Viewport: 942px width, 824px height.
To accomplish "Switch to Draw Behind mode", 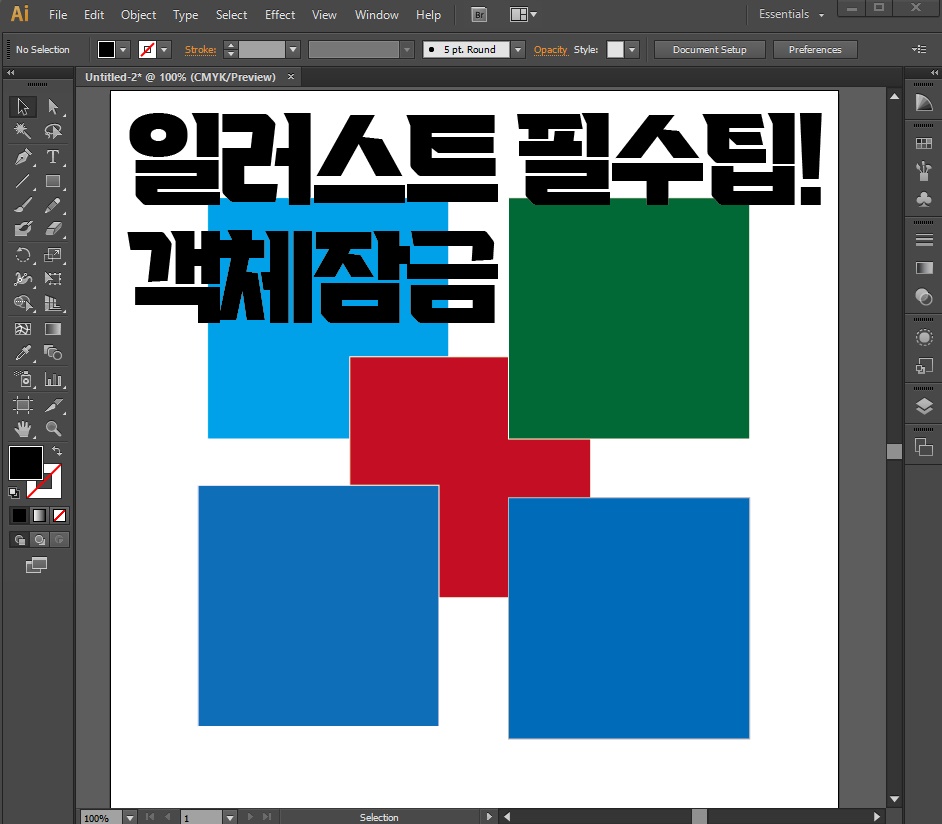I will pos(40,540).
